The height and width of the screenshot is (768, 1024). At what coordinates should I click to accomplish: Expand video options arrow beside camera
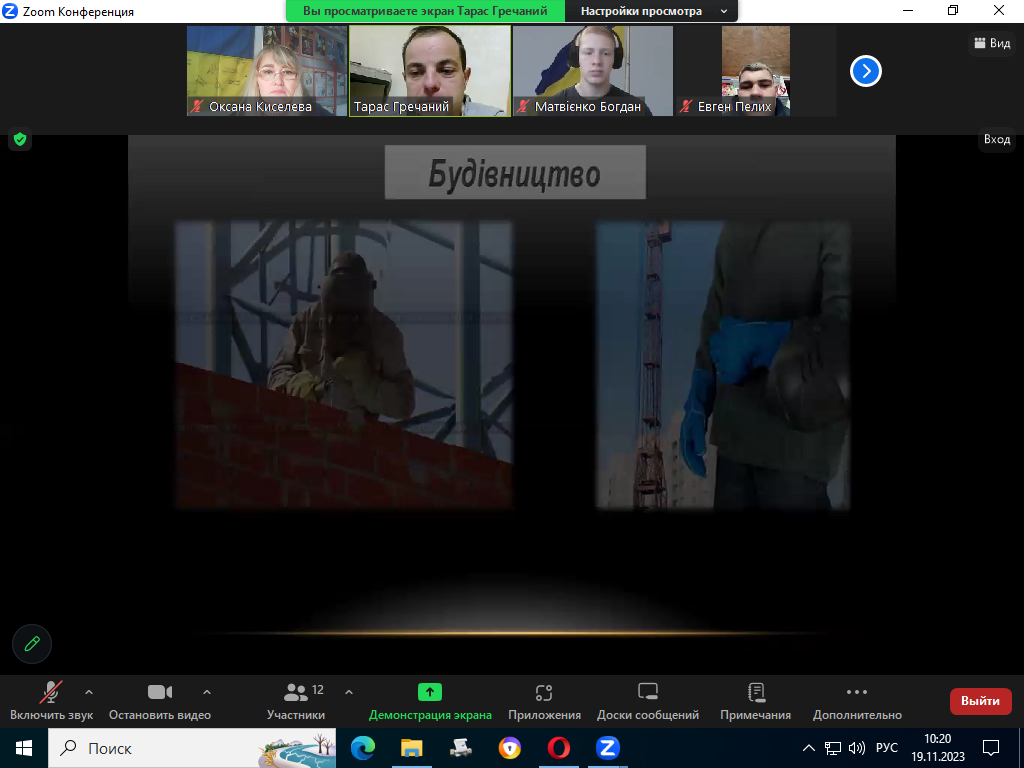pyautogui.click(x=206, y=692)
